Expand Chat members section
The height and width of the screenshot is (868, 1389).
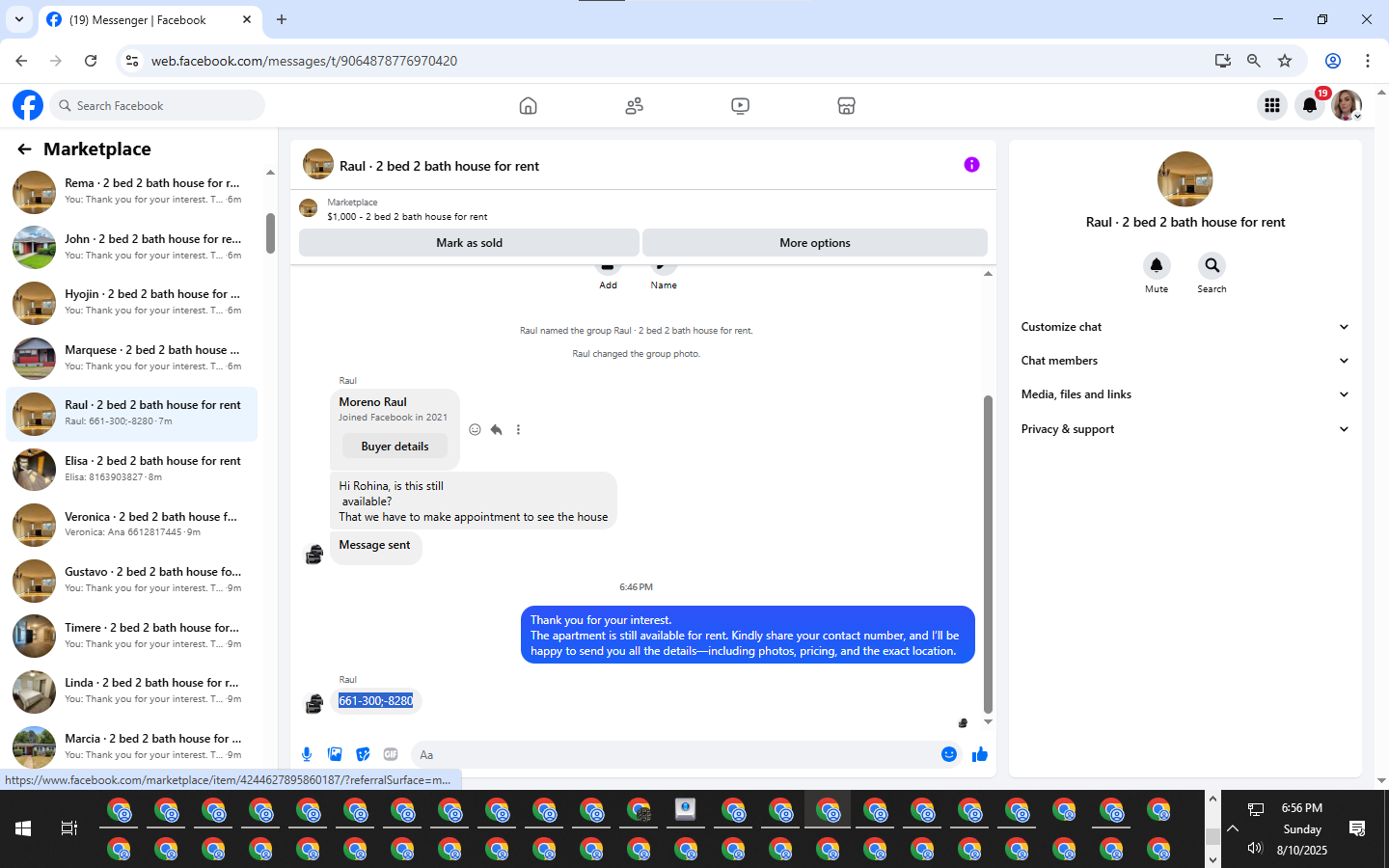1185,361
